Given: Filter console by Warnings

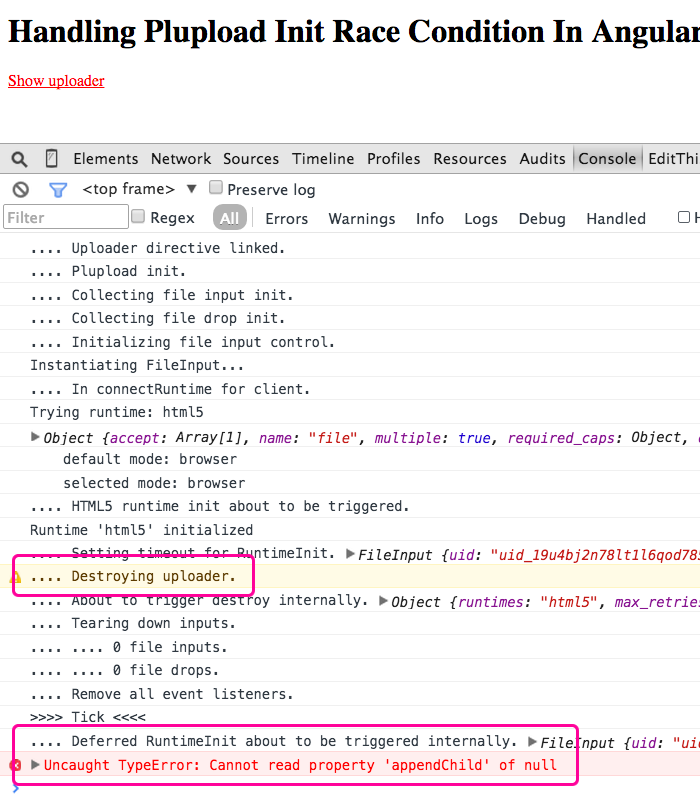Looking at the screenshot, I should (x=362, y=219).
